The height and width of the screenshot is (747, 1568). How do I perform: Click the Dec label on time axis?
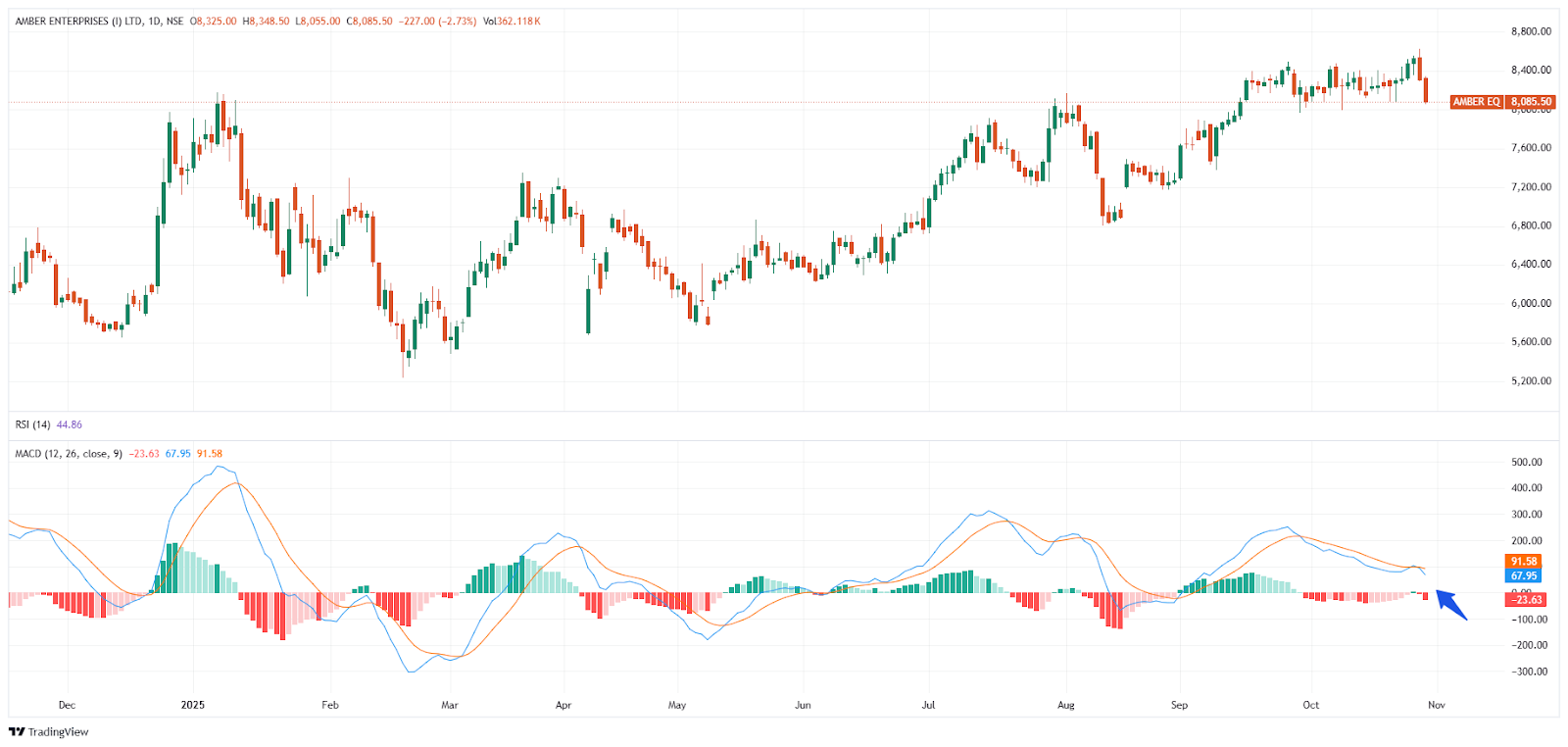point(67,705)
